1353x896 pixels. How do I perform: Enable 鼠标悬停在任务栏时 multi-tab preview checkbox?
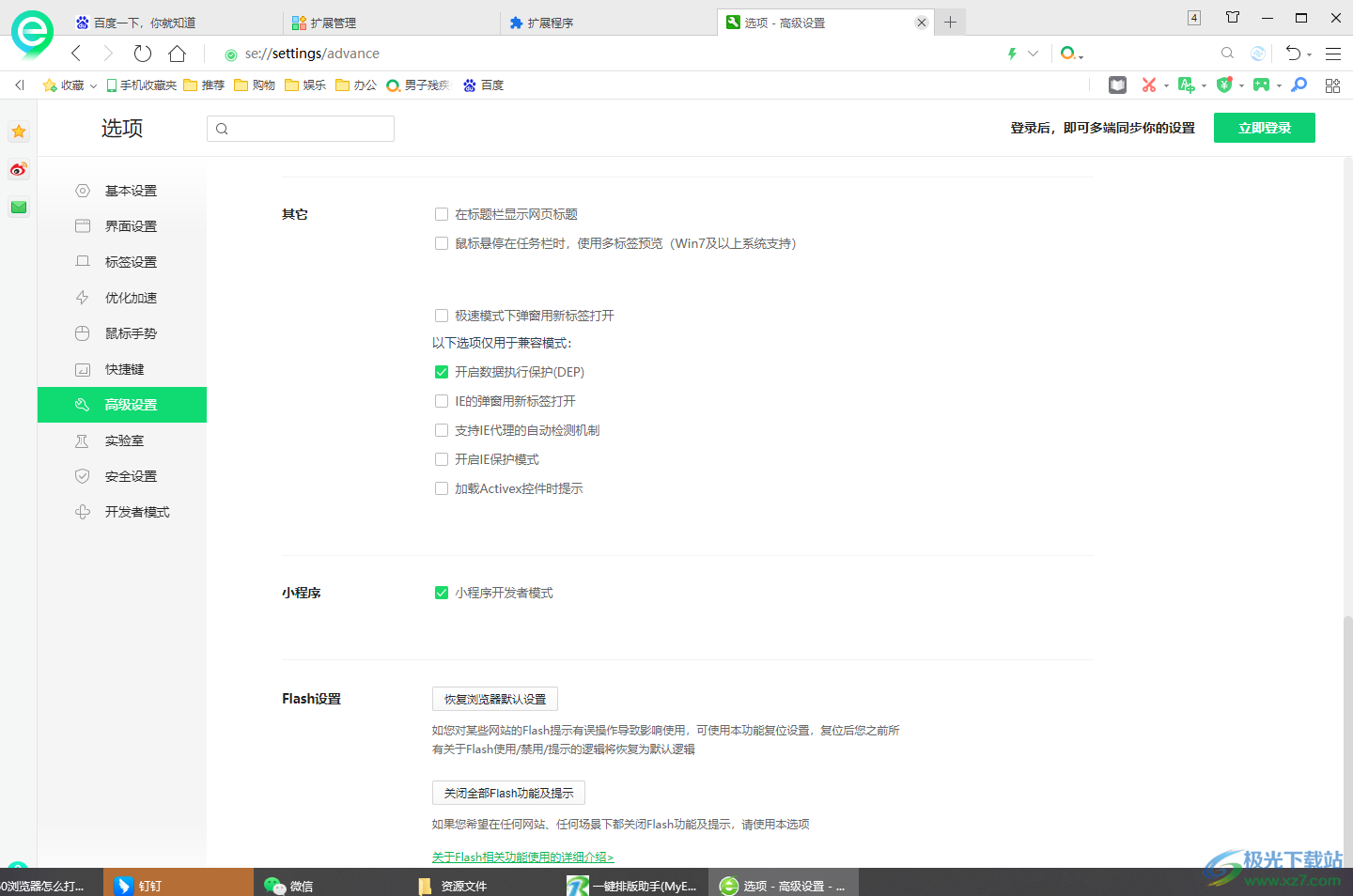pos(442,243)
